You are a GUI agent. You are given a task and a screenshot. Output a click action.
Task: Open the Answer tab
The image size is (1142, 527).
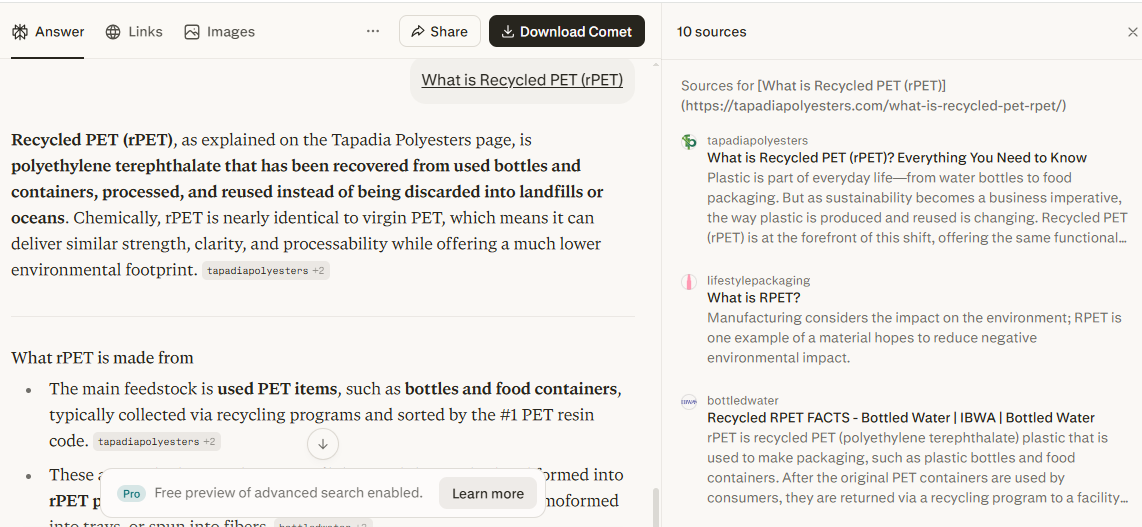click(x=48, y=31)
